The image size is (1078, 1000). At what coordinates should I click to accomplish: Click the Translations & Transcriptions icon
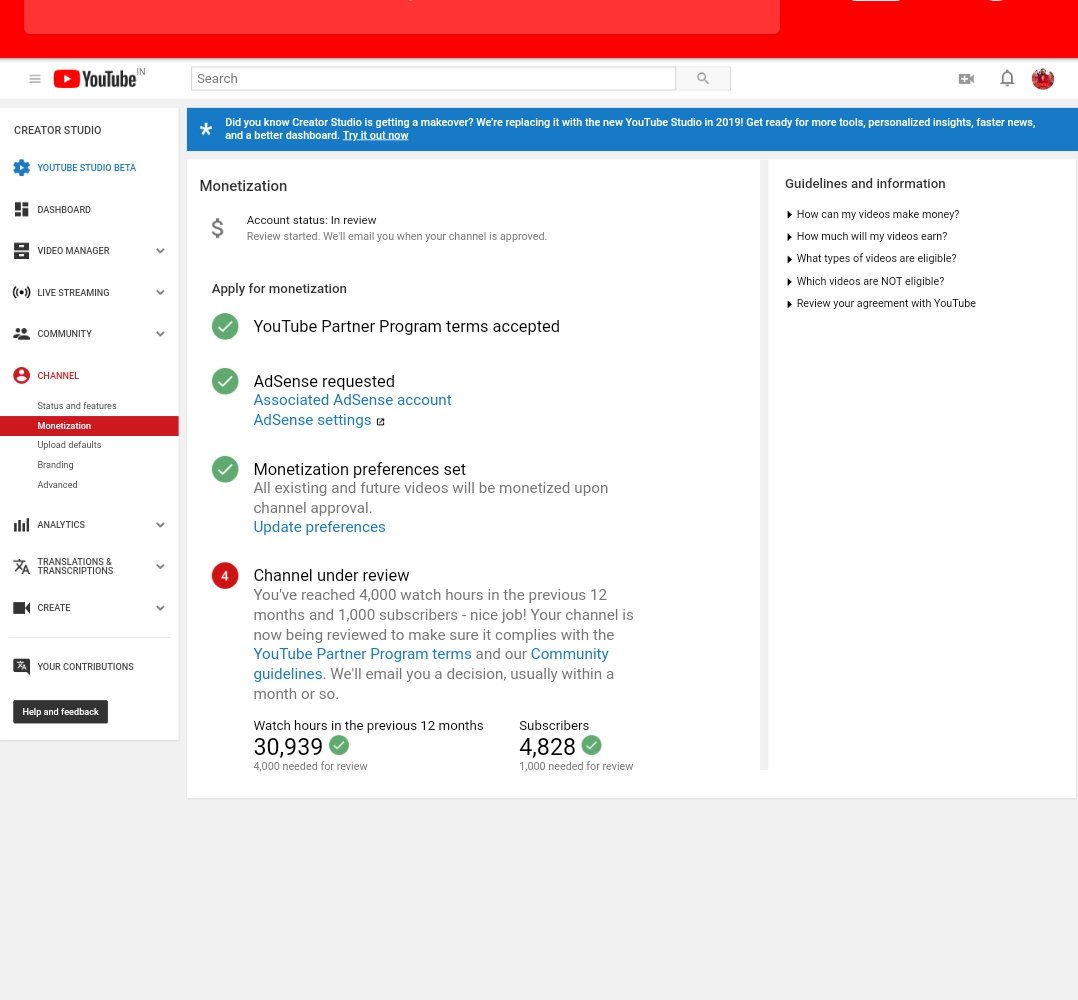21,566
